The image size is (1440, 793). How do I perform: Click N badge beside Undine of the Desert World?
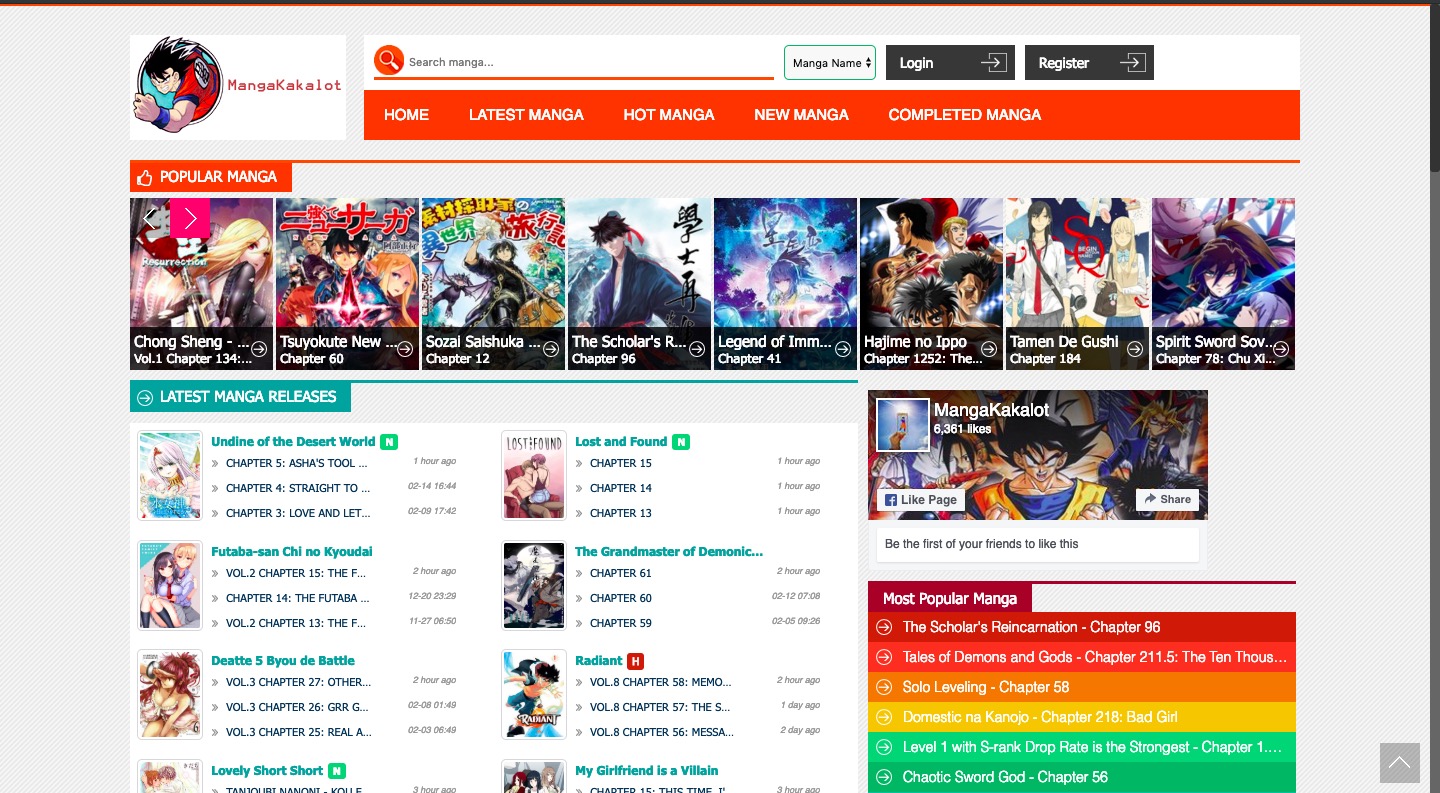tap(389, 442)
